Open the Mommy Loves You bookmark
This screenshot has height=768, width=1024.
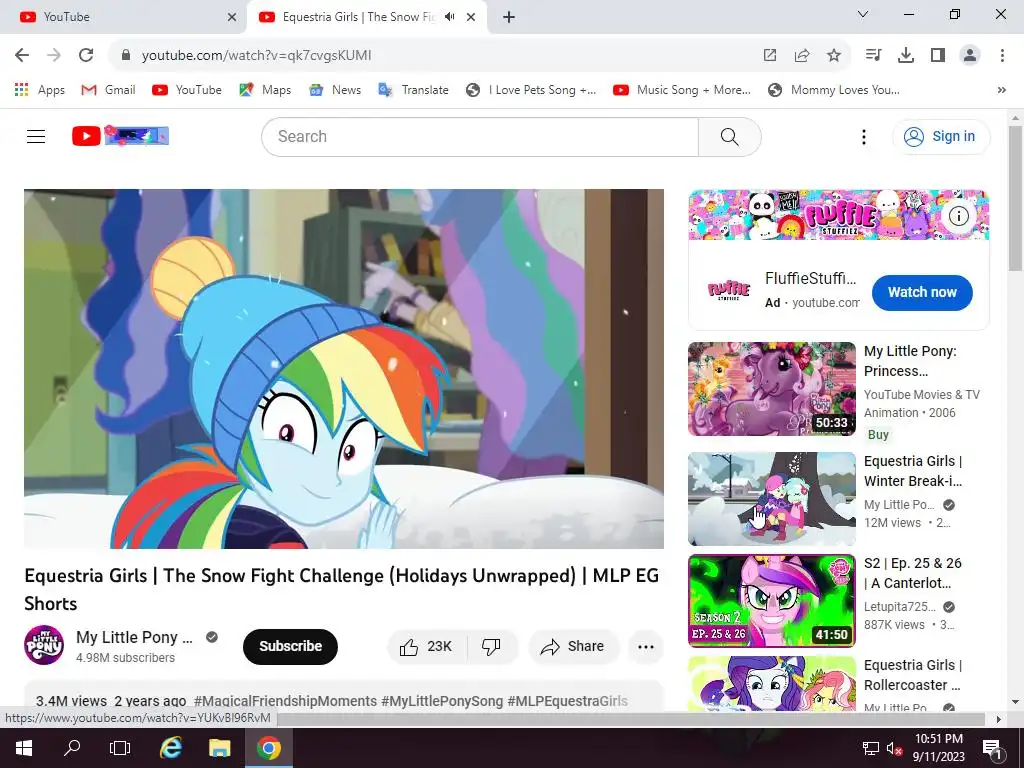833,90
